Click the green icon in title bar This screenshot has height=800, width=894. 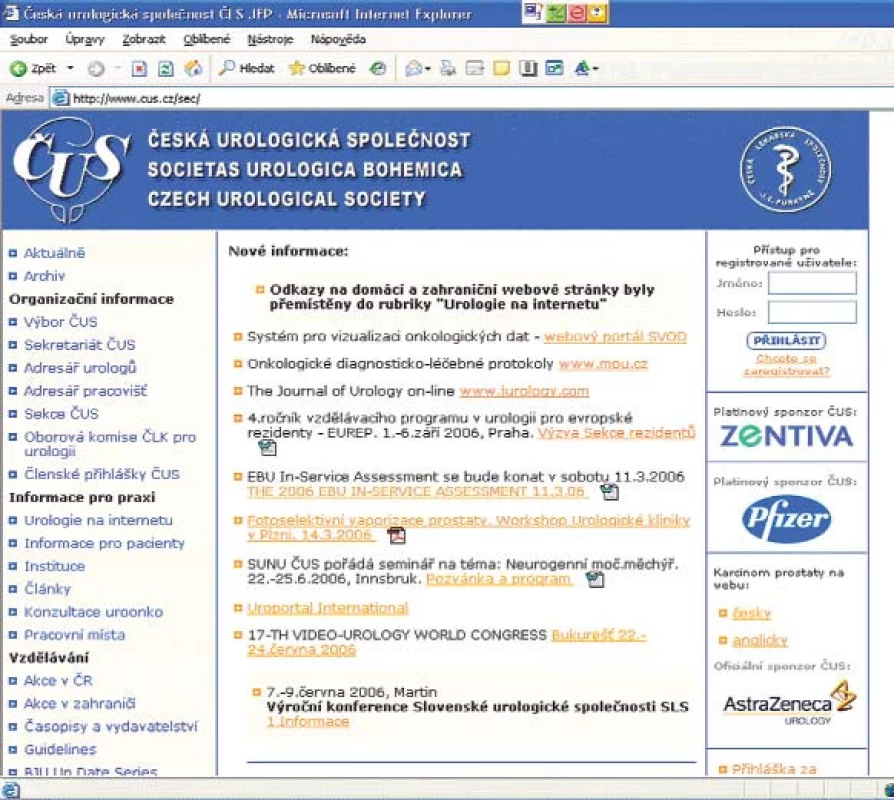tap(556, 13)
